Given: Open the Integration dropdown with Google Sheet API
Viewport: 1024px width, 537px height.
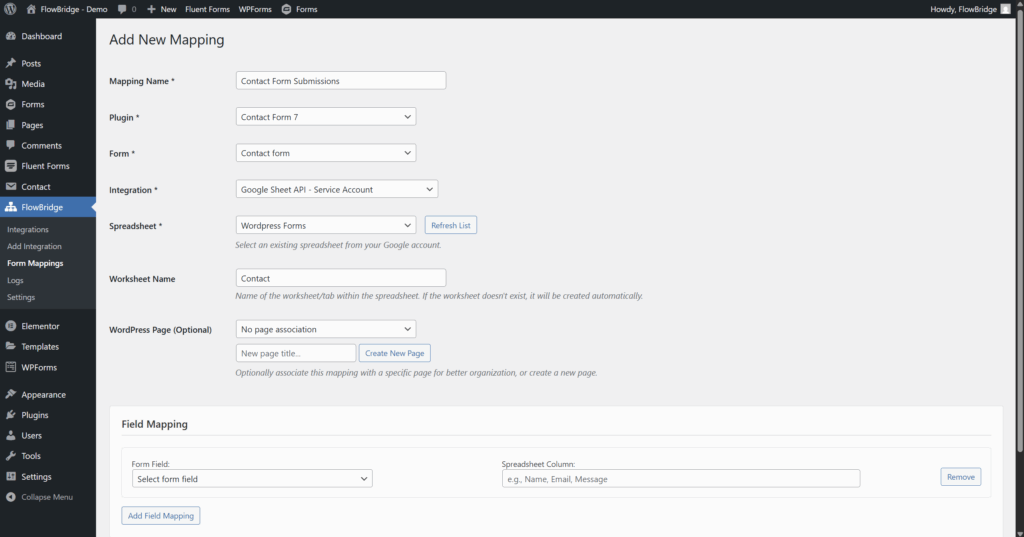Looking at the screenshot, I should tap(337, 189).
